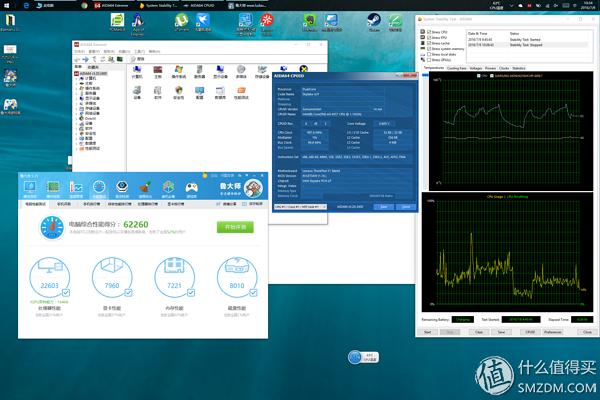Toggle the Stress cache checkbox
This screenshot has width=600, height=400.
click(429, 43)
